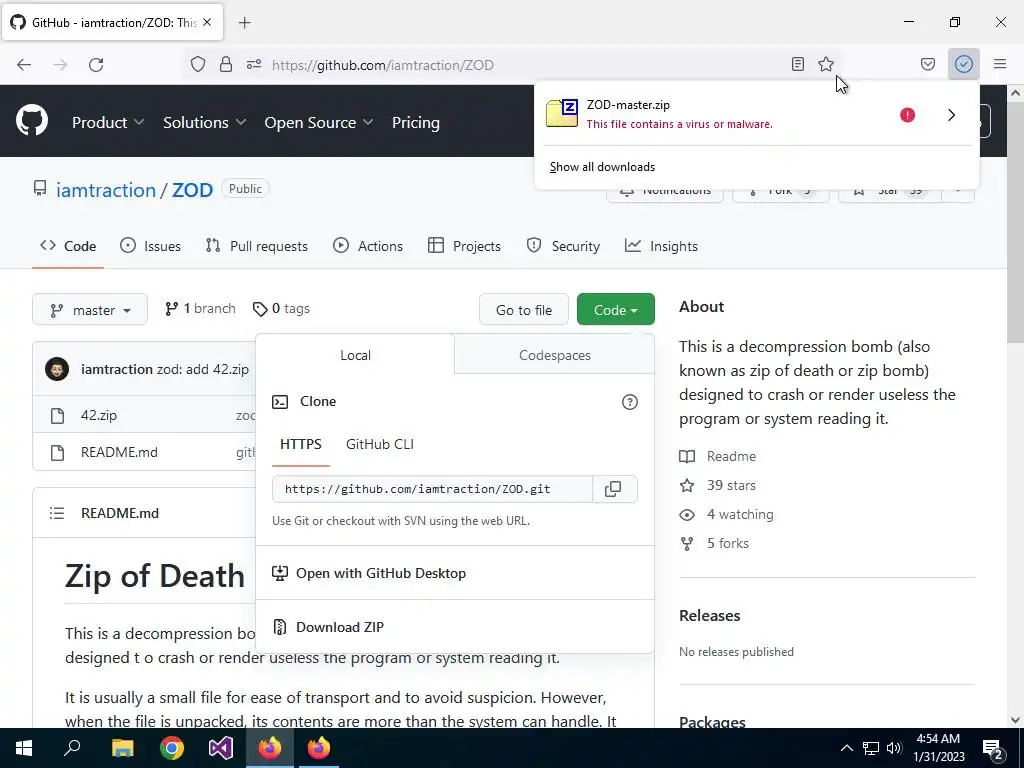
Task: Click the clone URL text field
Action: point(432,489)
